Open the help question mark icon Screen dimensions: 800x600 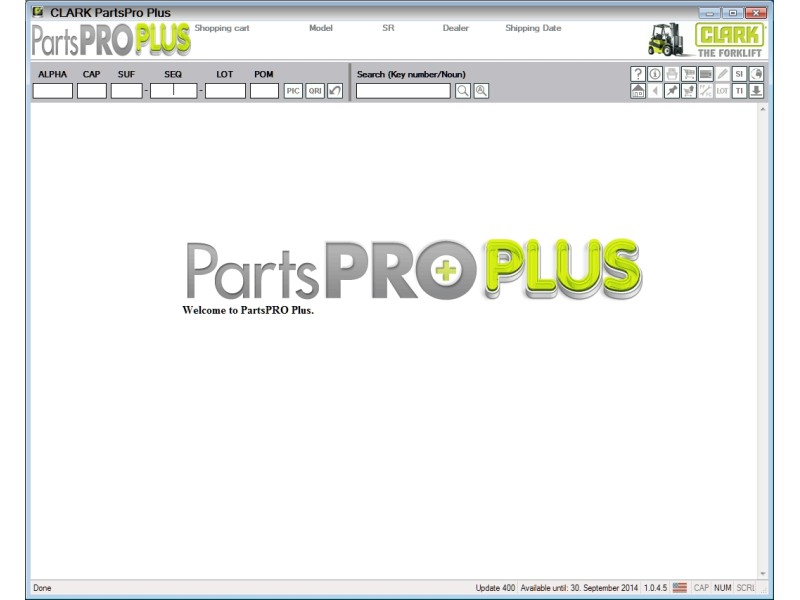[x=638, y=74]
